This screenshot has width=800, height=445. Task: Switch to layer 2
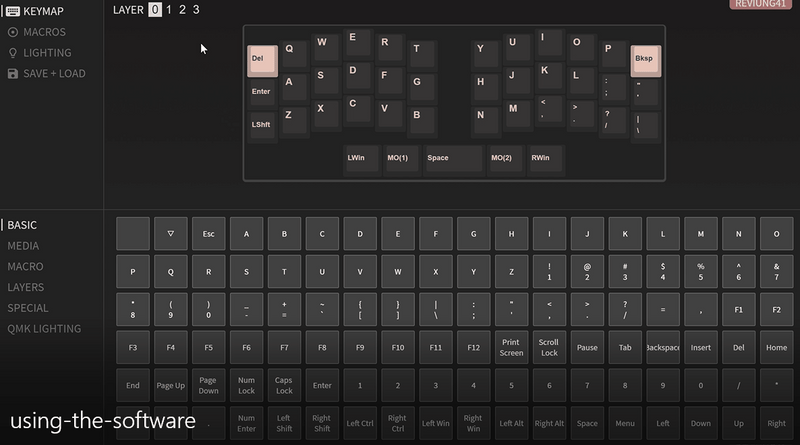(182, 10)
